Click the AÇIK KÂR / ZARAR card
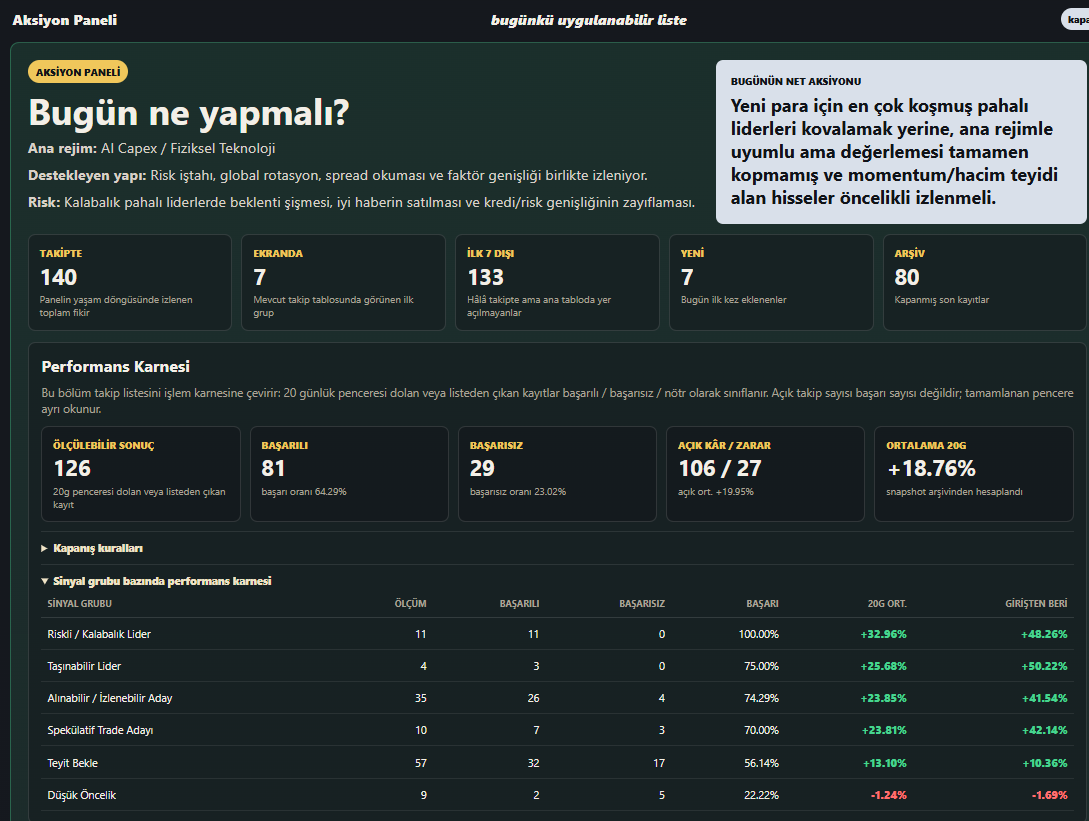Screen dimensions: 1089x821 coord(765,474)
